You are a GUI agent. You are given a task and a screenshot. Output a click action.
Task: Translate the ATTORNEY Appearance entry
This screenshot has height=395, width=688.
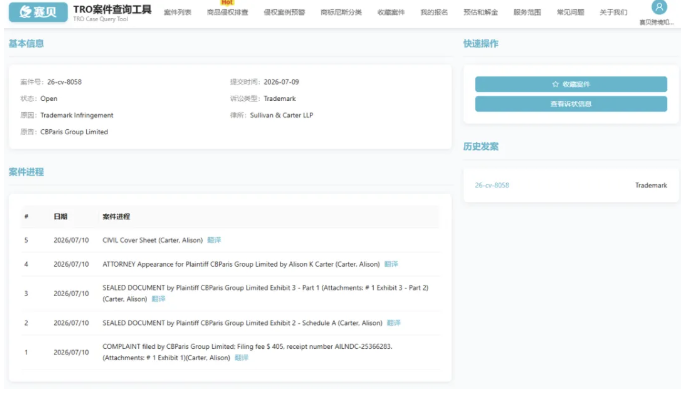click(391, 264)
